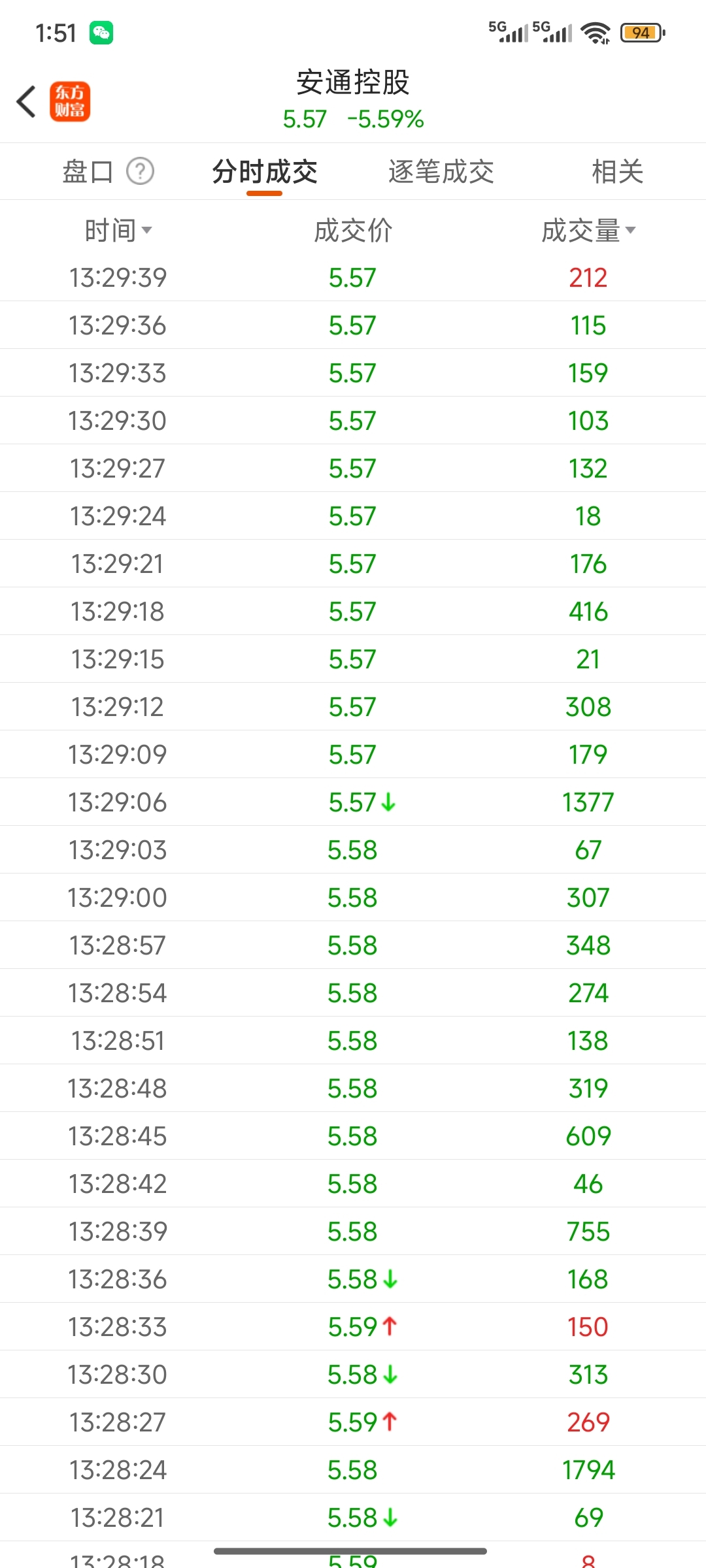Tap the Wi-Fi status icon
This screenshot has height=1568, width=706.
[596, 33]
